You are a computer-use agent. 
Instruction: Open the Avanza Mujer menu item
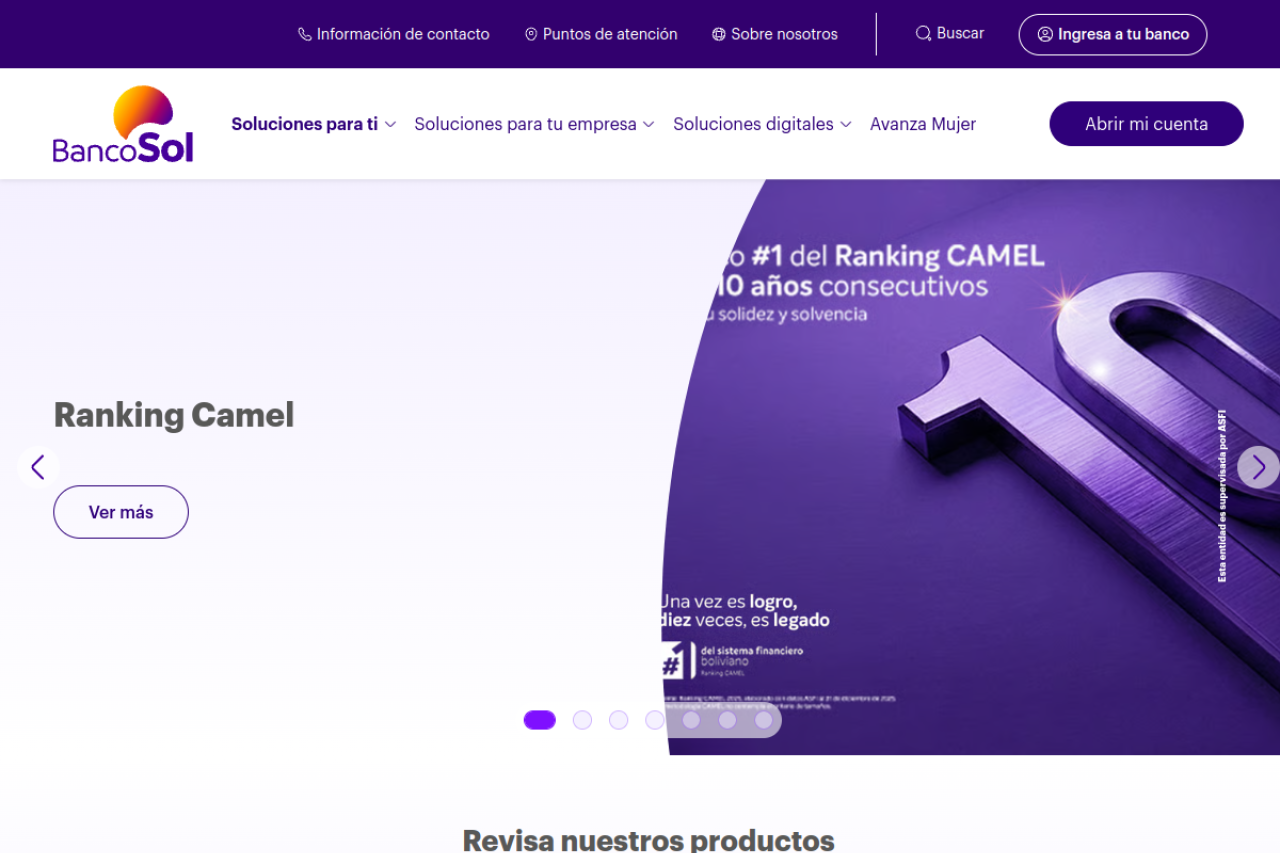[x=923, y=124]
